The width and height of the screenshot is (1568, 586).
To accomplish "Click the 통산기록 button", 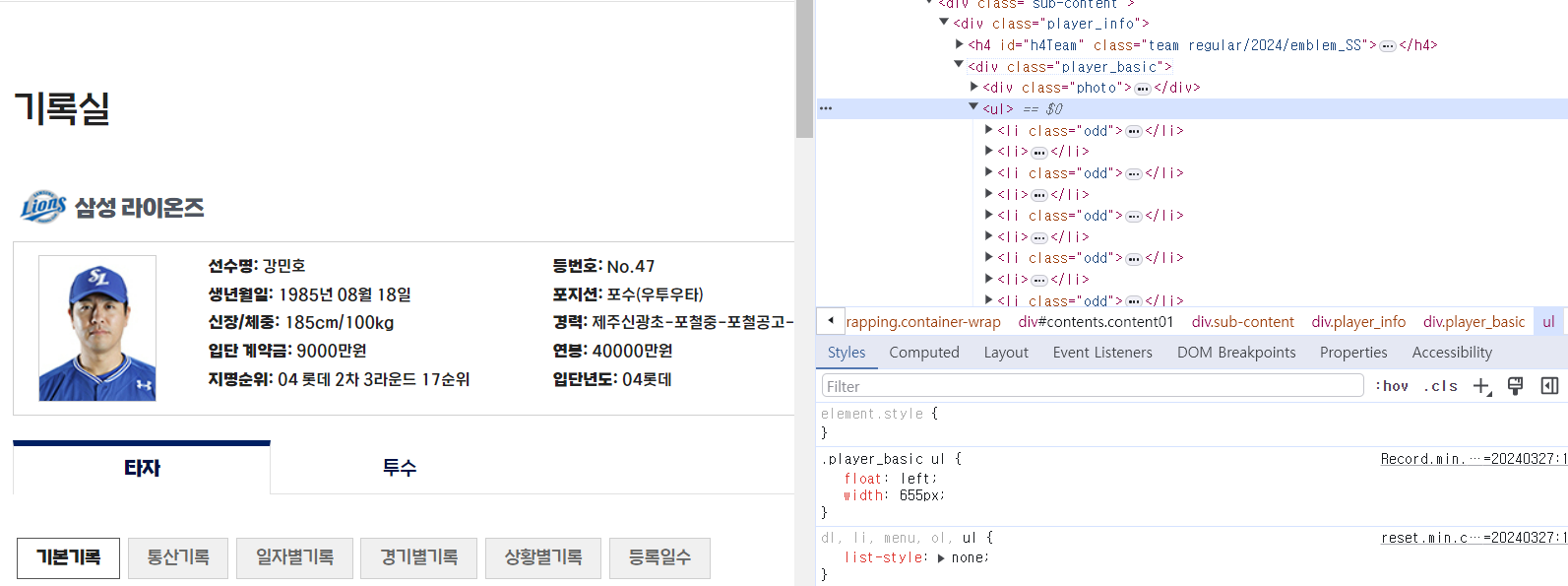I will [x=178, y=557].
